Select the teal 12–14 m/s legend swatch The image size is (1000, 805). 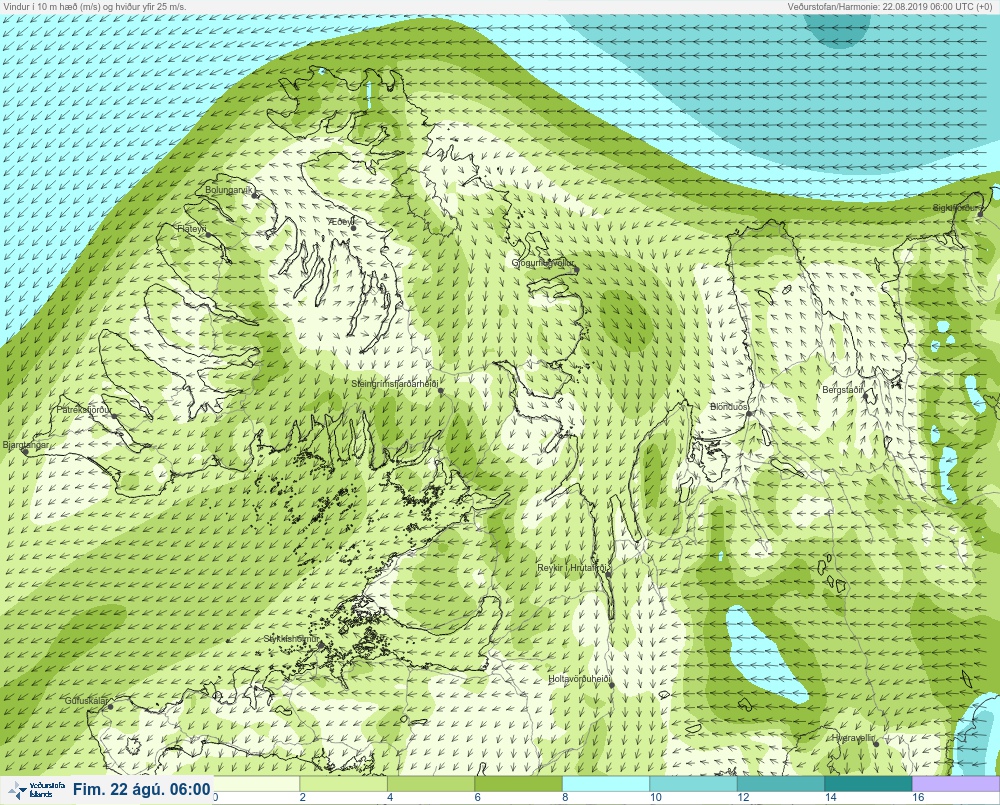pos(780,783)
